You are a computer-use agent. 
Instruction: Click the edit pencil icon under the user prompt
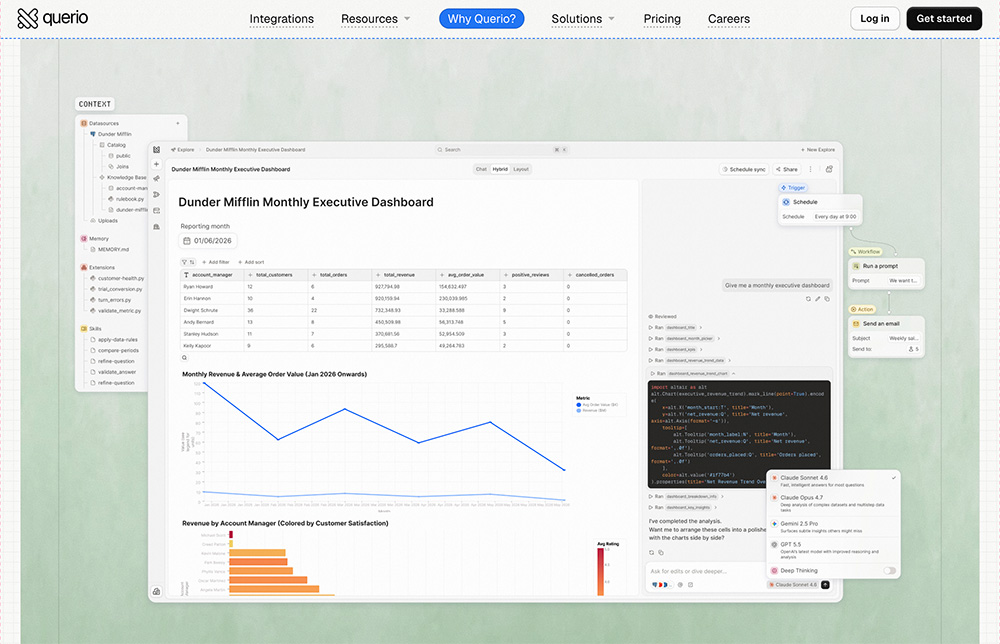(x=818, y=299)
